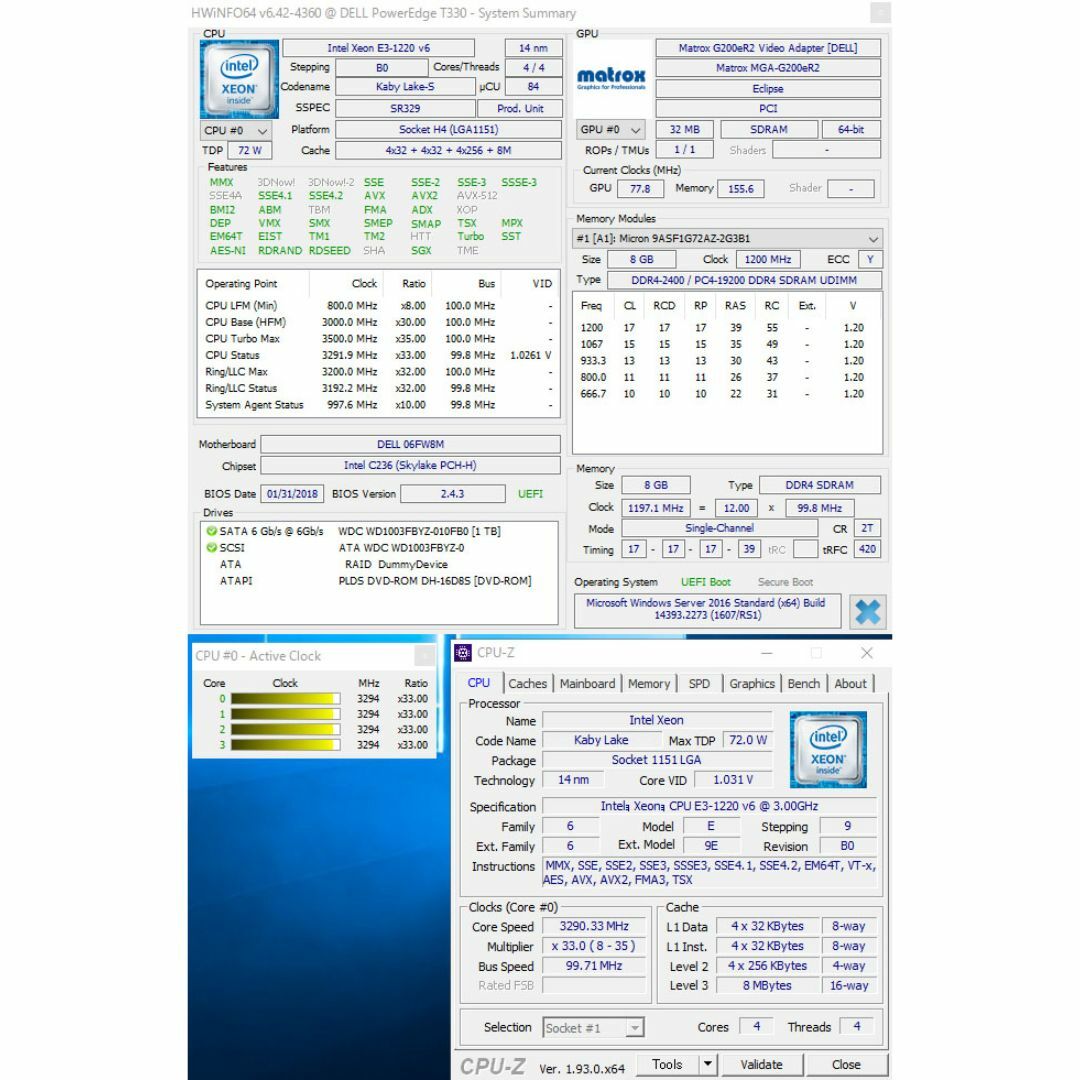
Task: Click the tRFC value 420
Action: click(x=867, y=549)
